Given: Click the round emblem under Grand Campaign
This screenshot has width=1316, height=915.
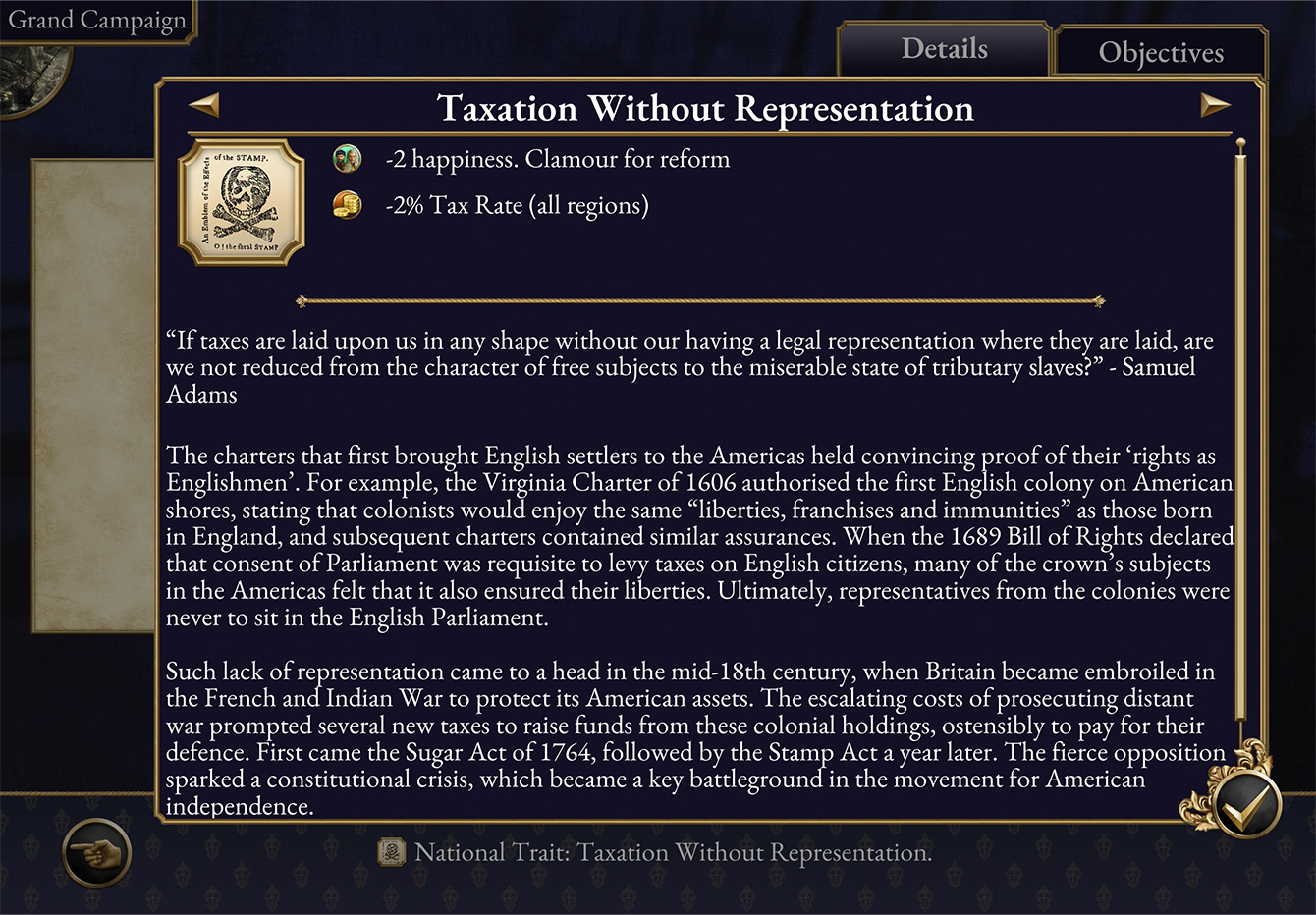Looking at the screenshot, I should (x=31, y=77).
